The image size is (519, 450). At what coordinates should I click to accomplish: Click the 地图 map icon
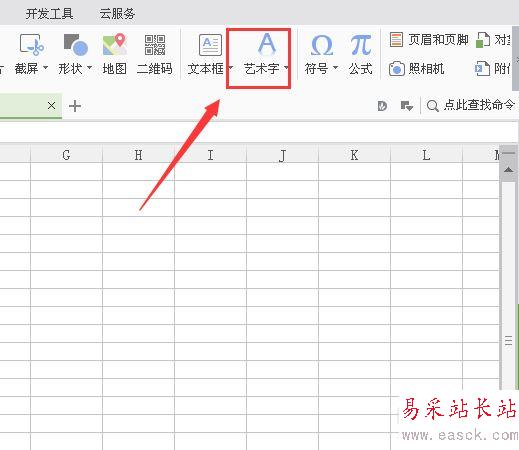pos(115,44)
